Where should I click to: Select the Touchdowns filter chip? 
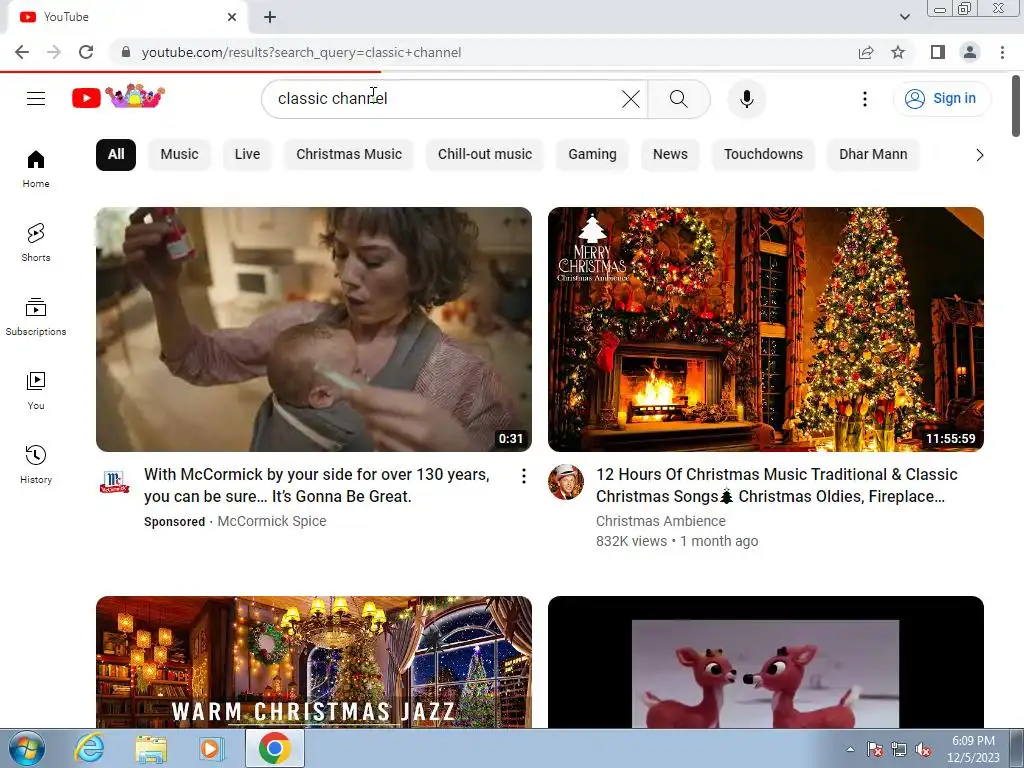pyautogui.click(x=763, y=155)
